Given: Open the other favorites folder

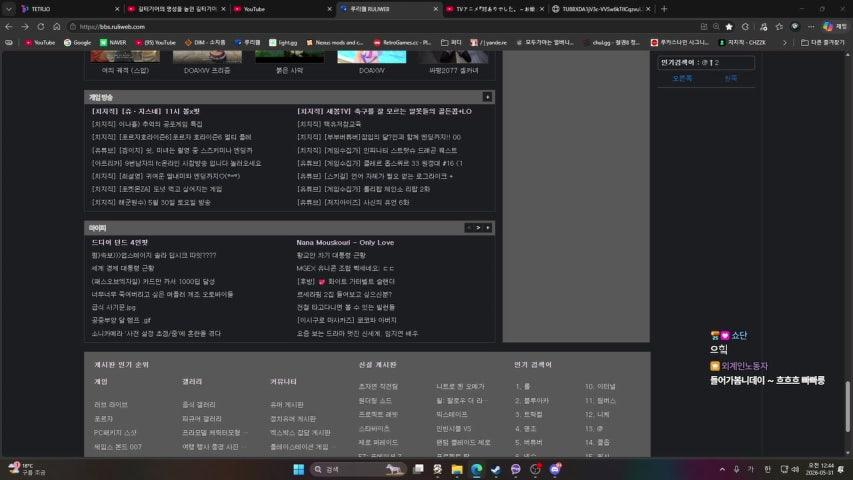Looking at the screenshot, I should 823,42.
